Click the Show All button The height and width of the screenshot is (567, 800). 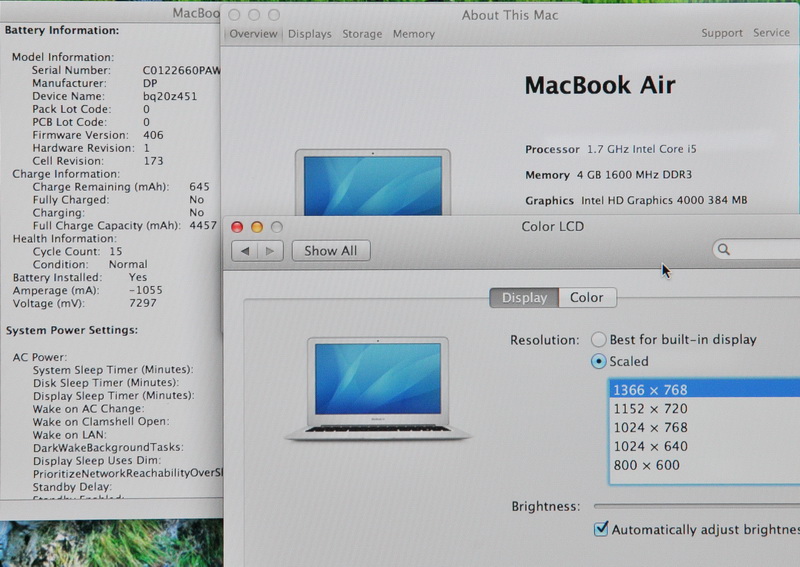click(x=331, y=251)
